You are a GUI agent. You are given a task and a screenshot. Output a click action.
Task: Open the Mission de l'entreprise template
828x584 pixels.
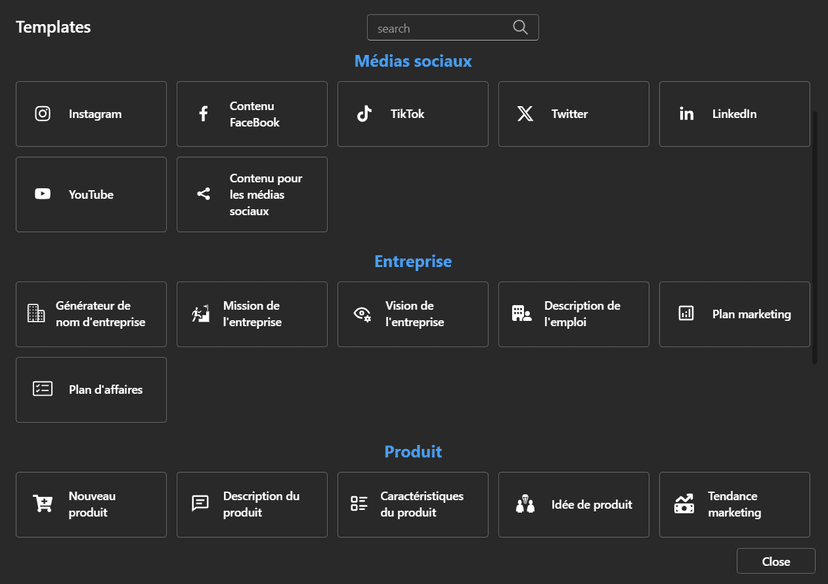click(252, 314)
